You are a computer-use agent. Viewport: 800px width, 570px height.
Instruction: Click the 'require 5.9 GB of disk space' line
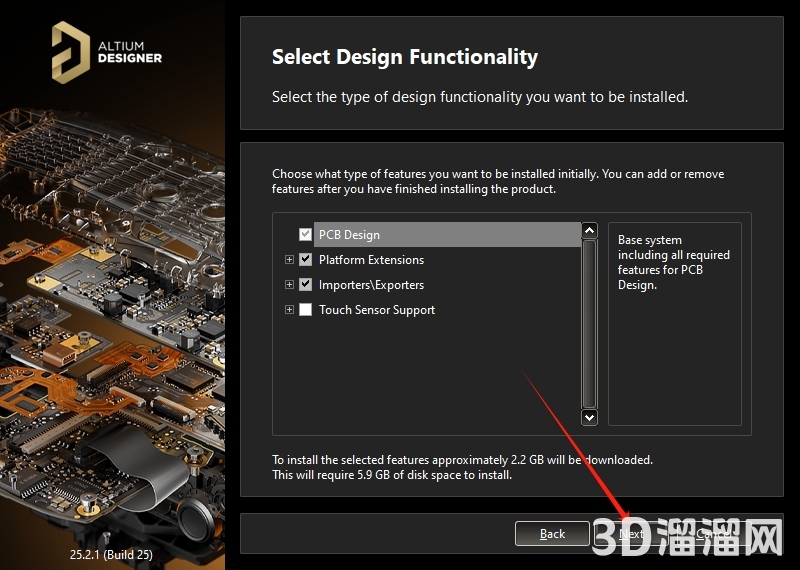391,475
